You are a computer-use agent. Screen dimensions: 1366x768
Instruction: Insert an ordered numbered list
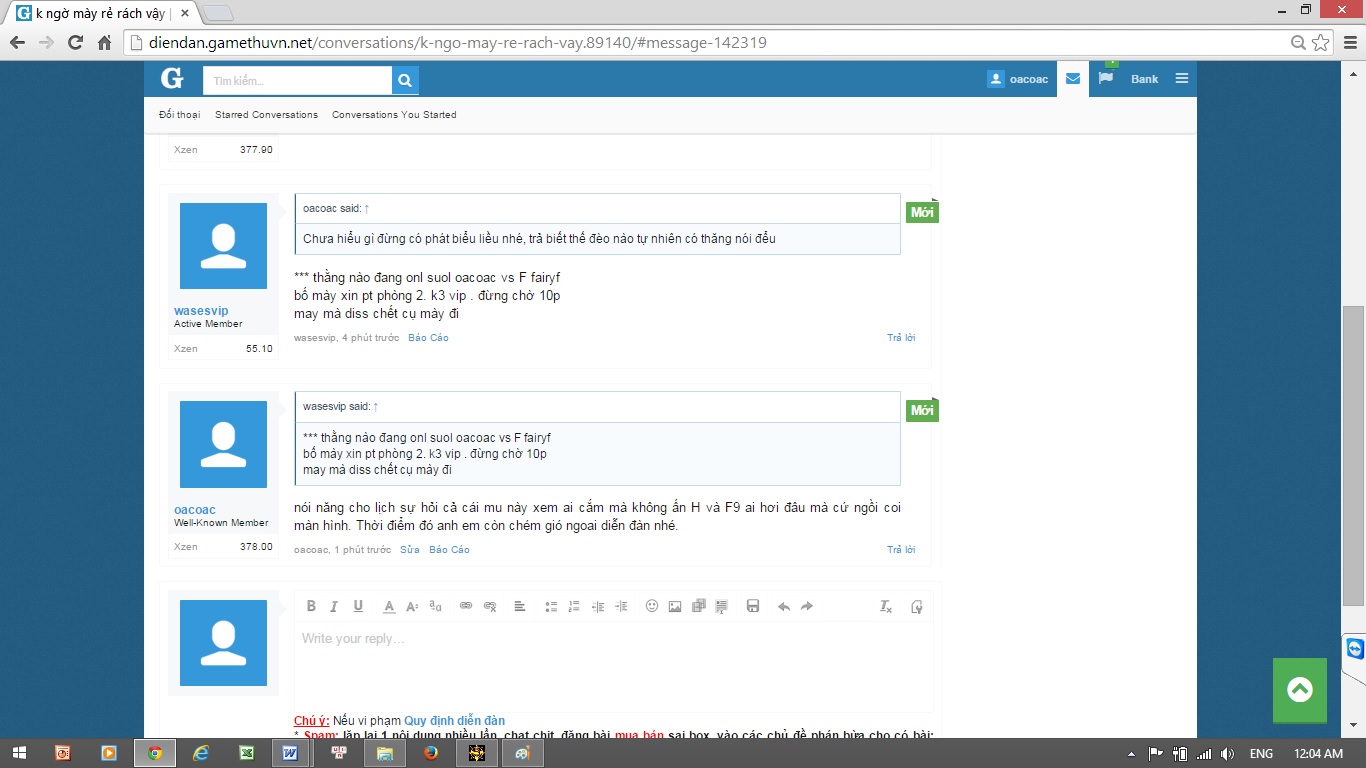coord(574,606)
